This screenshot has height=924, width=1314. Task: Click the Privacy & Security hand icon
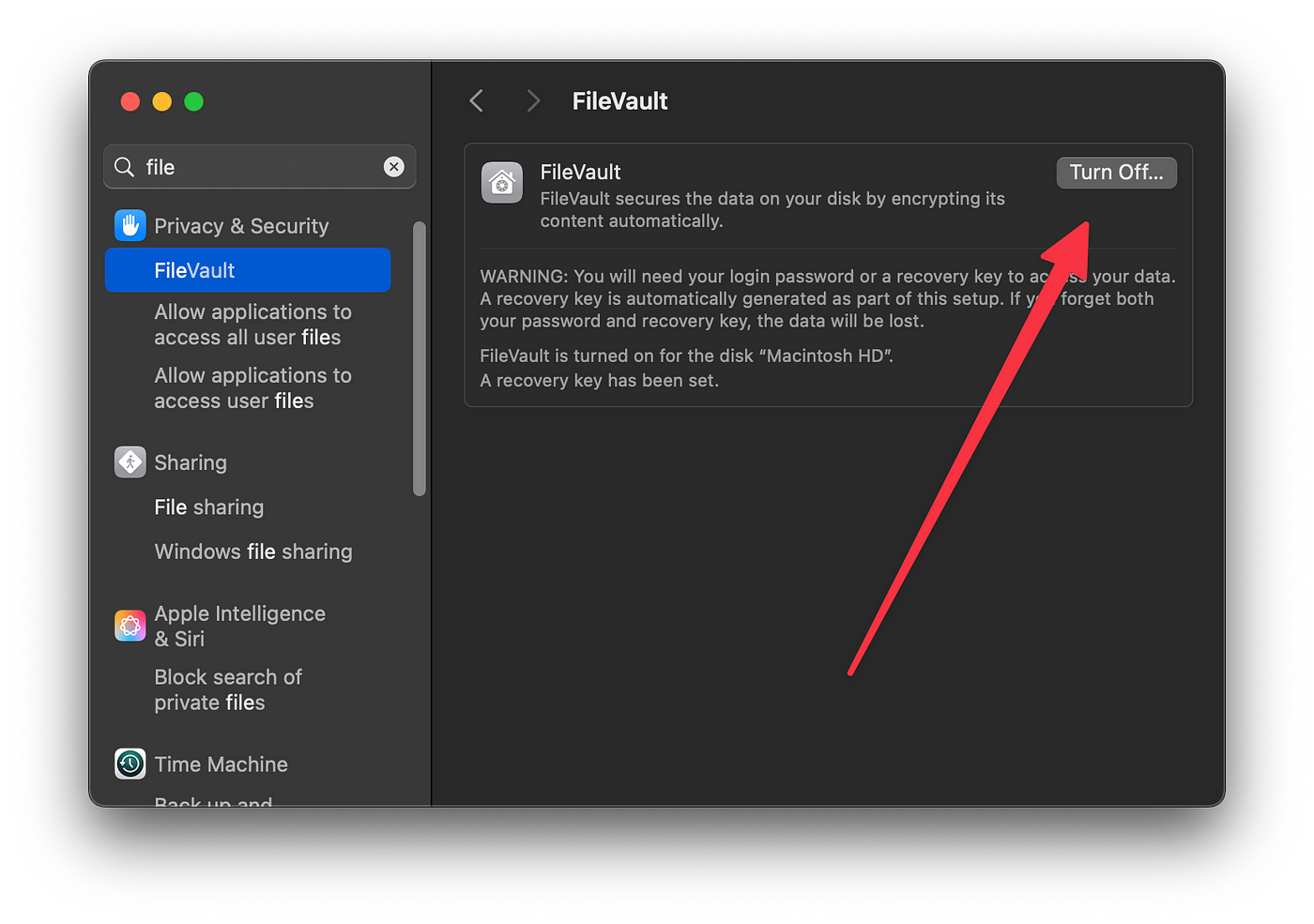pyautogui.click(x=130, y=225)
